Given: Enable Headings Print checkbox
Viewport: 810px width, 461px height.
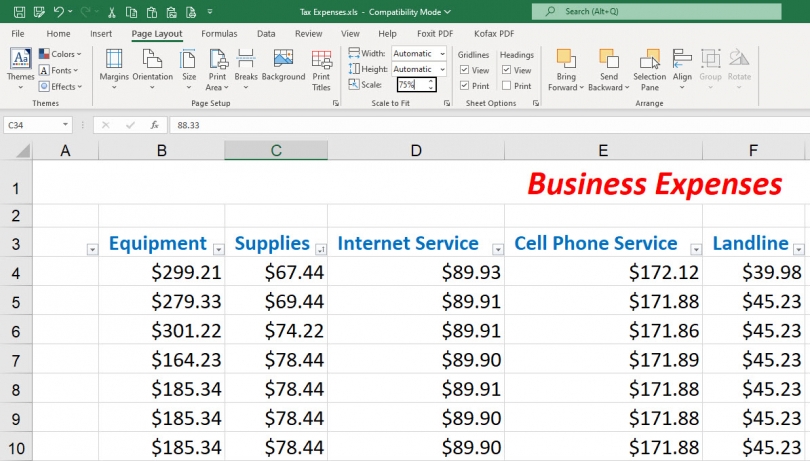Looking at the screenshot, I should [507, 86].
